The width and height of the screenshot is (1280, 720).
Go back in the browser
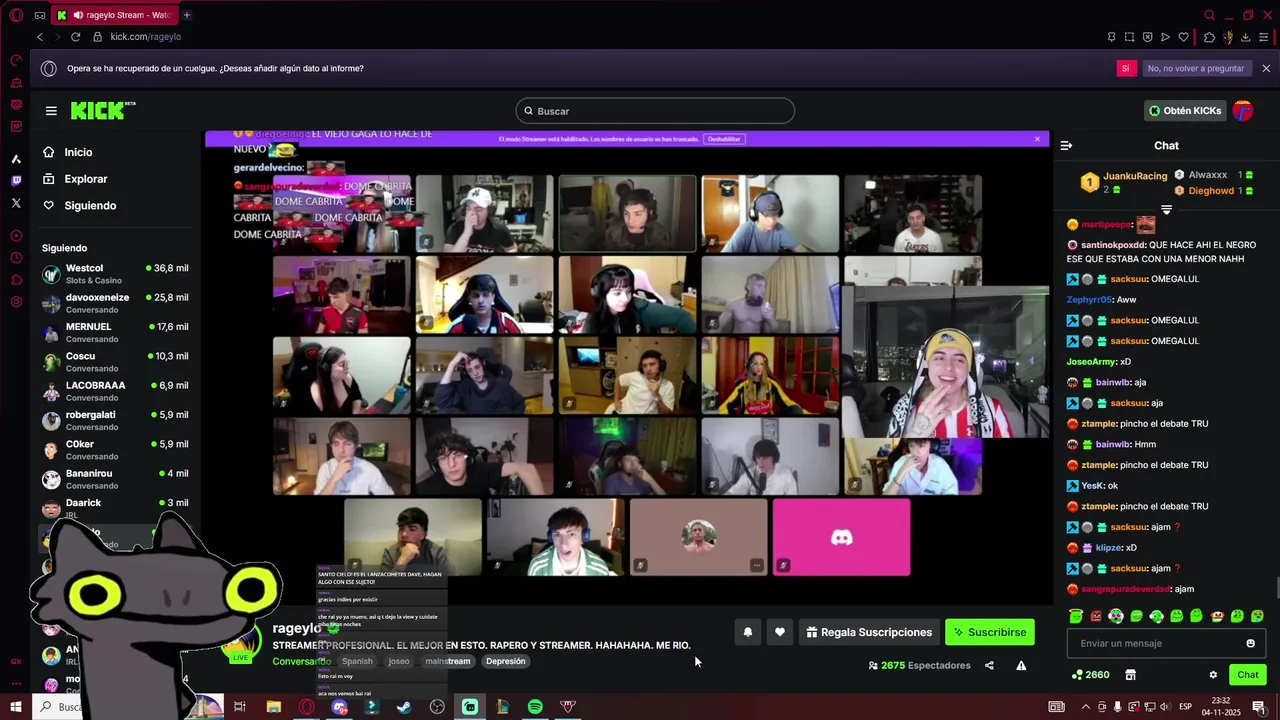point(40,37)
